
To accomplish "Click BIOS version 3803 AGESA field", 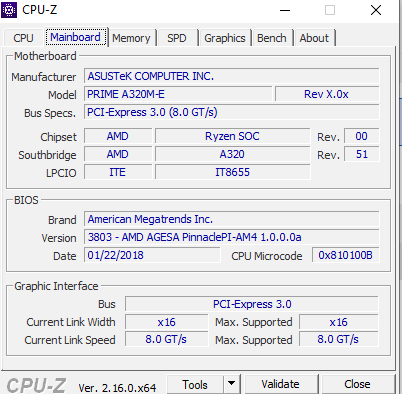I will tap(232, 237).
